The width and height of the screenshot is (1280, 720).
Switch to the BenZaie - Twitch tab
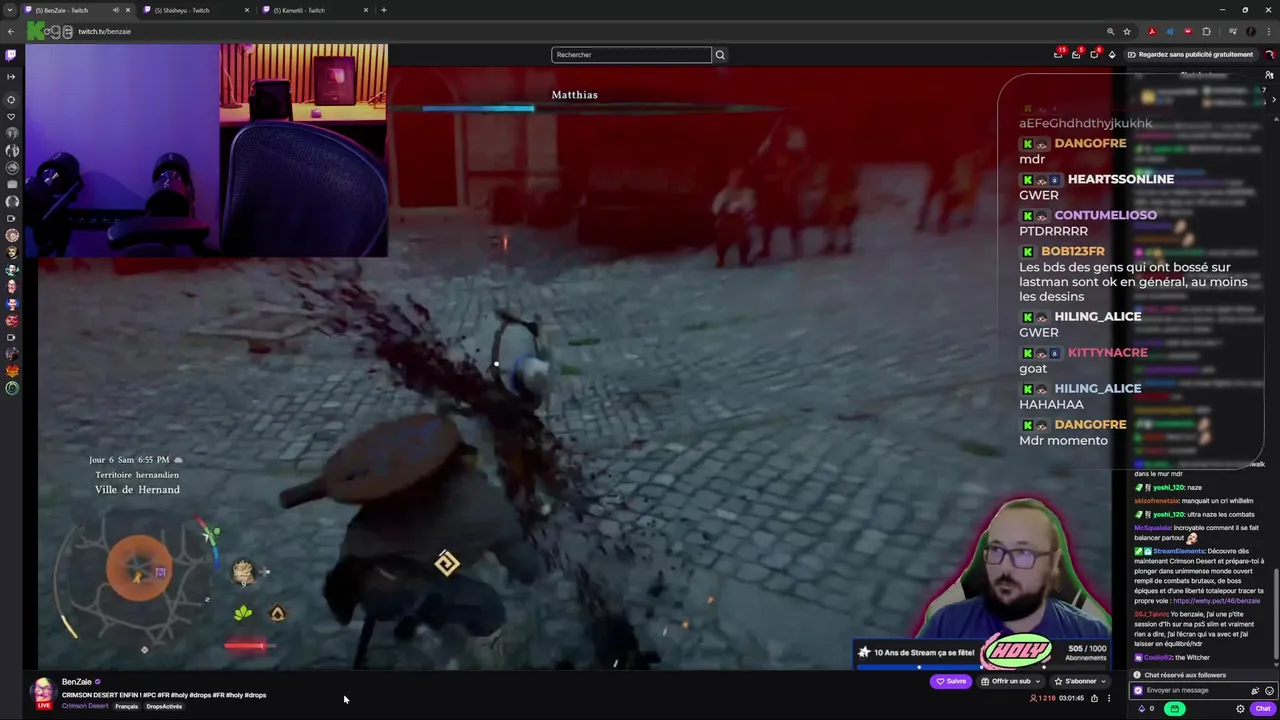78,10
